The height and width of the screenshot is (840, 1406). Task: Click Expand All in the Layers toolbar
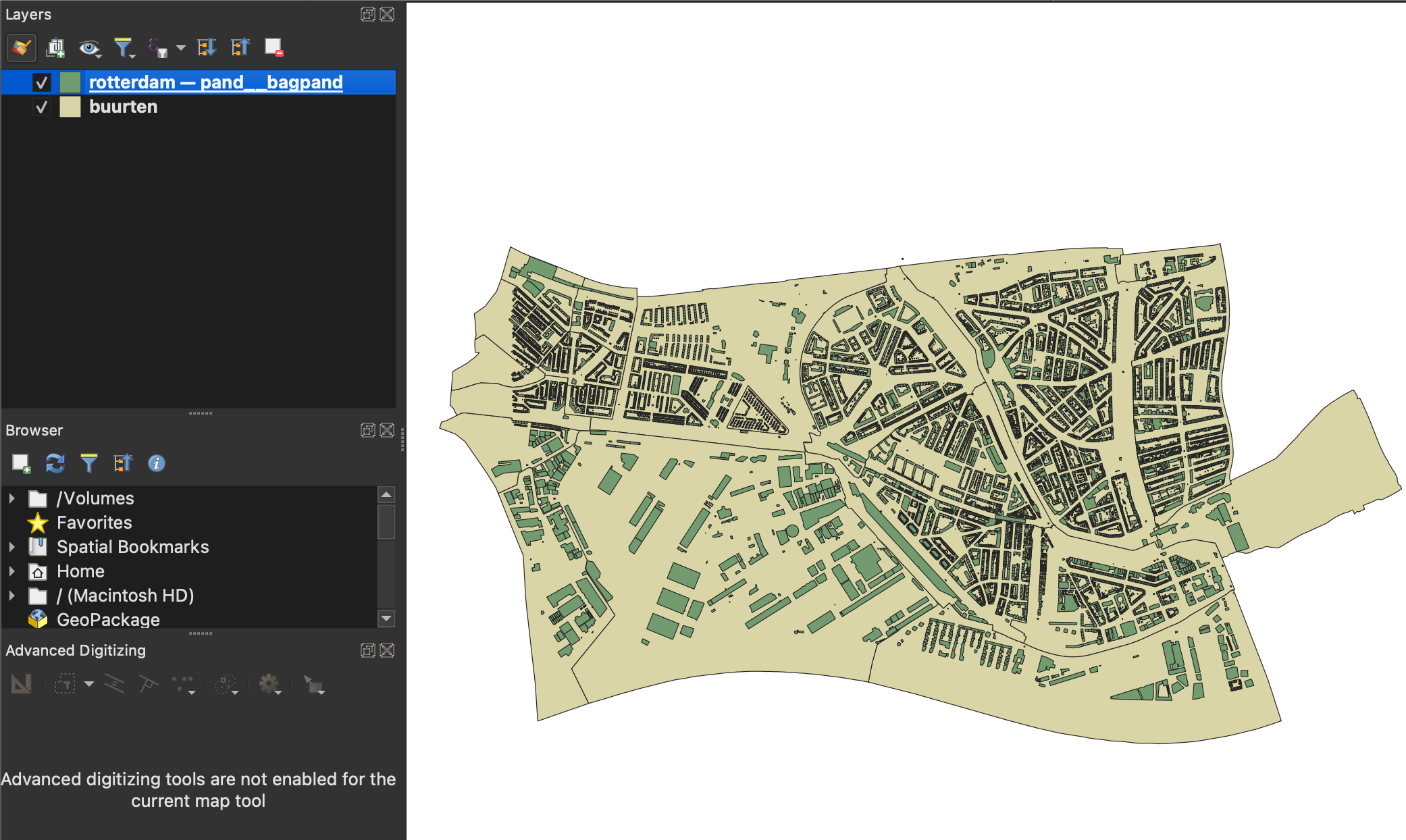(207, 48)
